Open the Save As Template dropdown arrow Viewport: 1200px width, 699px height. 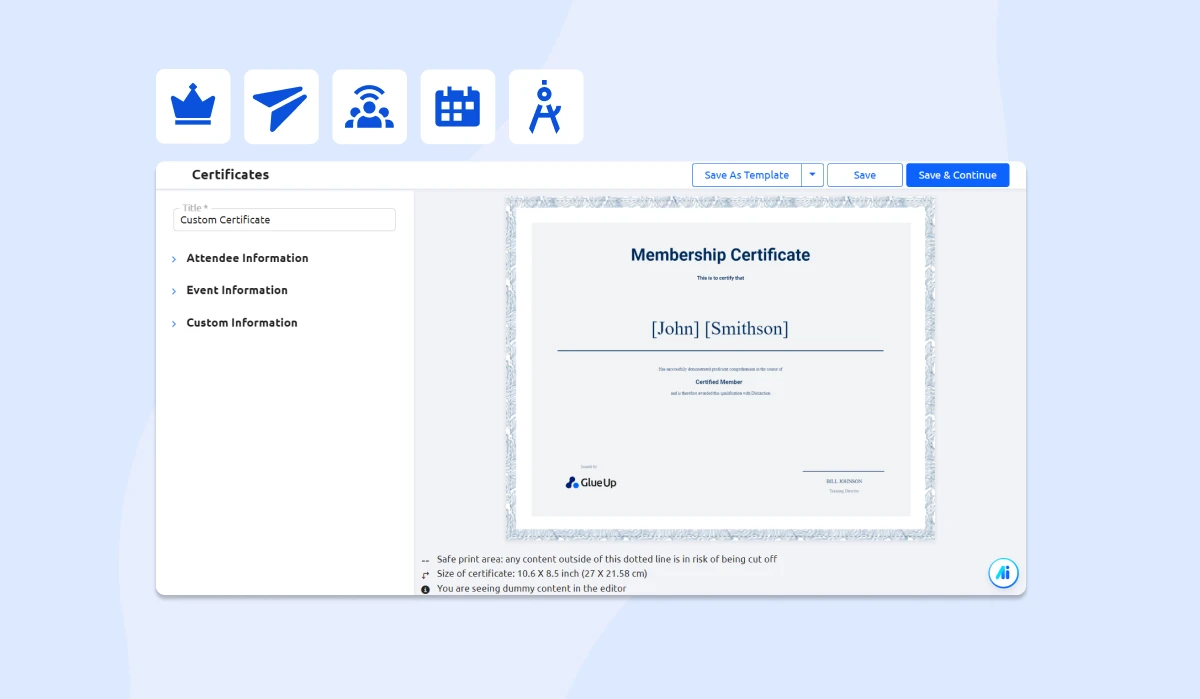[812, 174]
